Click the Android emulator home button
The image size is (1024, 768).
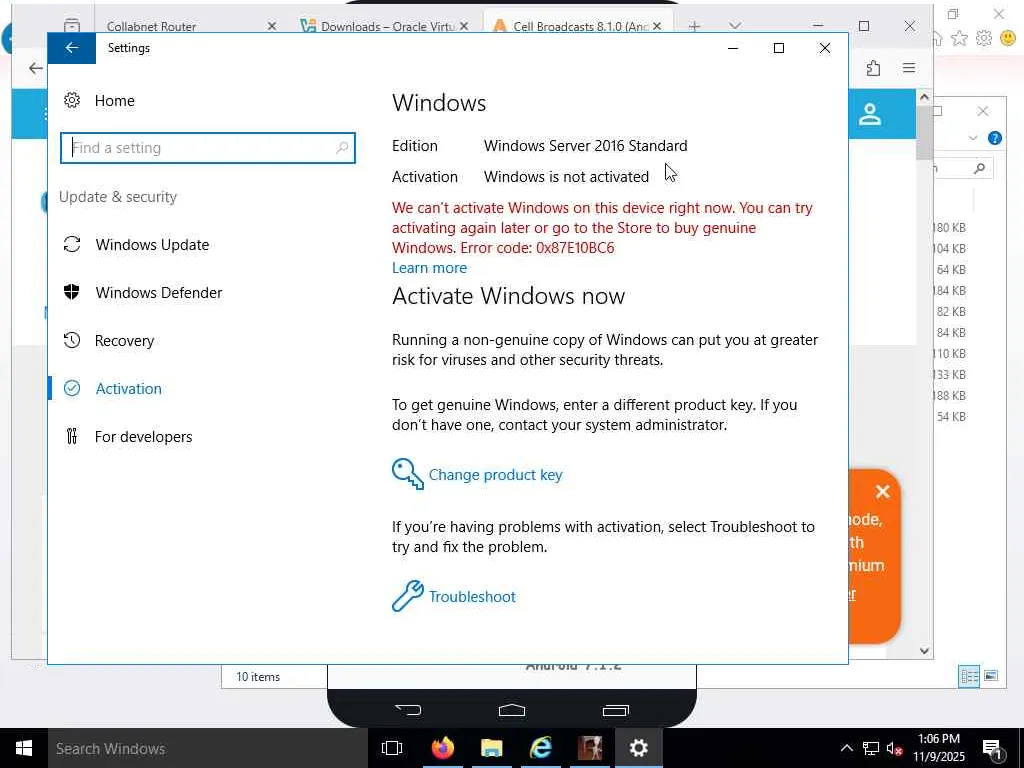512,710
